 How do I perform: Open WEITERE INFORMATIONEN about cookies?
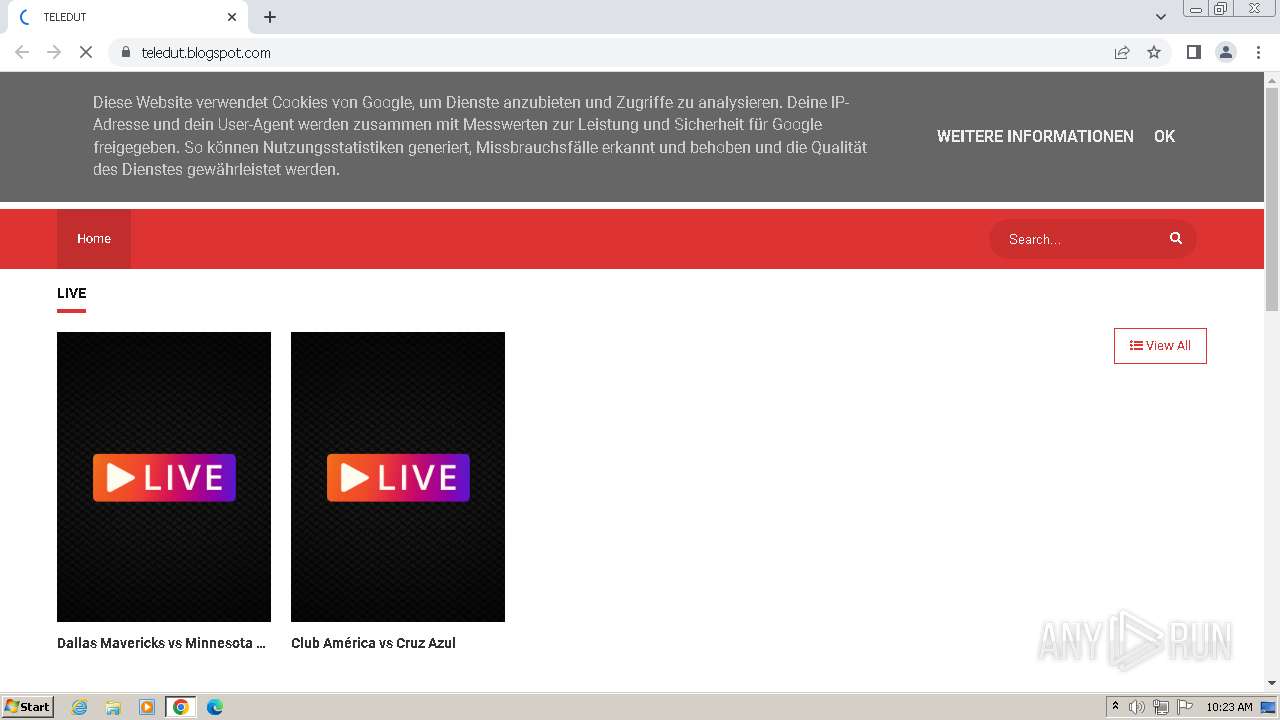[1035, 136]
